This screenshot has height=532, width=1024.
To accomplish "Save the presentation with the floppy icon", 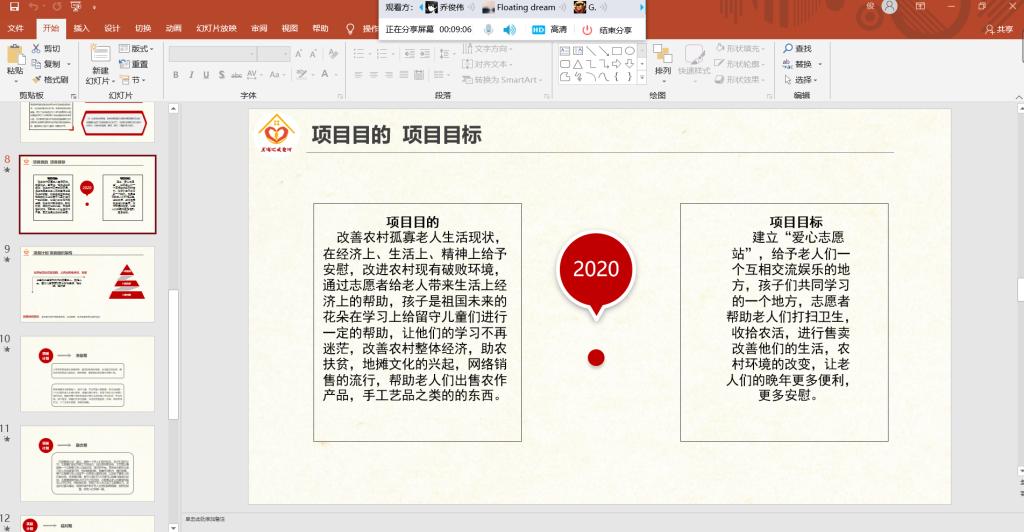I will (13, 7).
